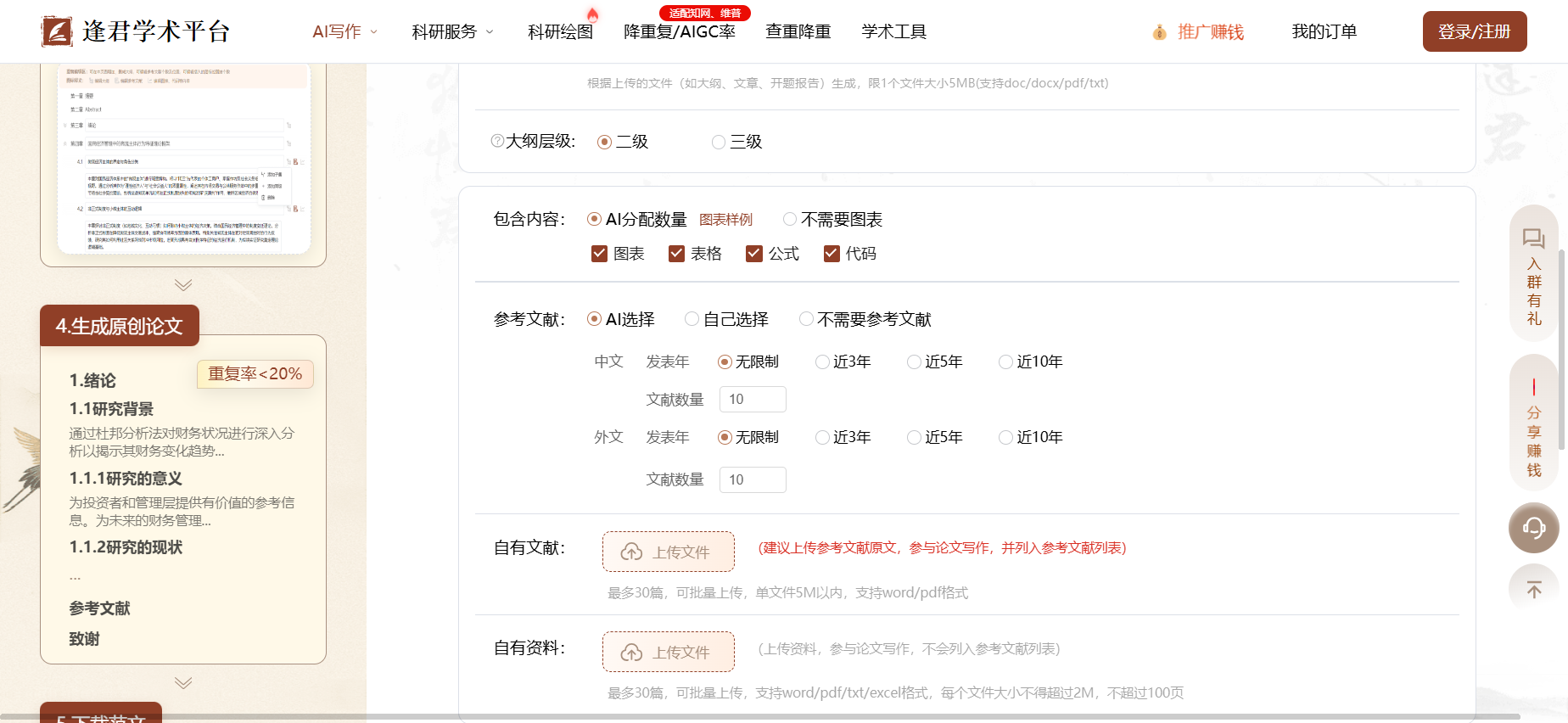This screenshot has width=1568, height=723.
Task: Click the cloud upload icon in 自有资料 row
Action: (631, 653)
